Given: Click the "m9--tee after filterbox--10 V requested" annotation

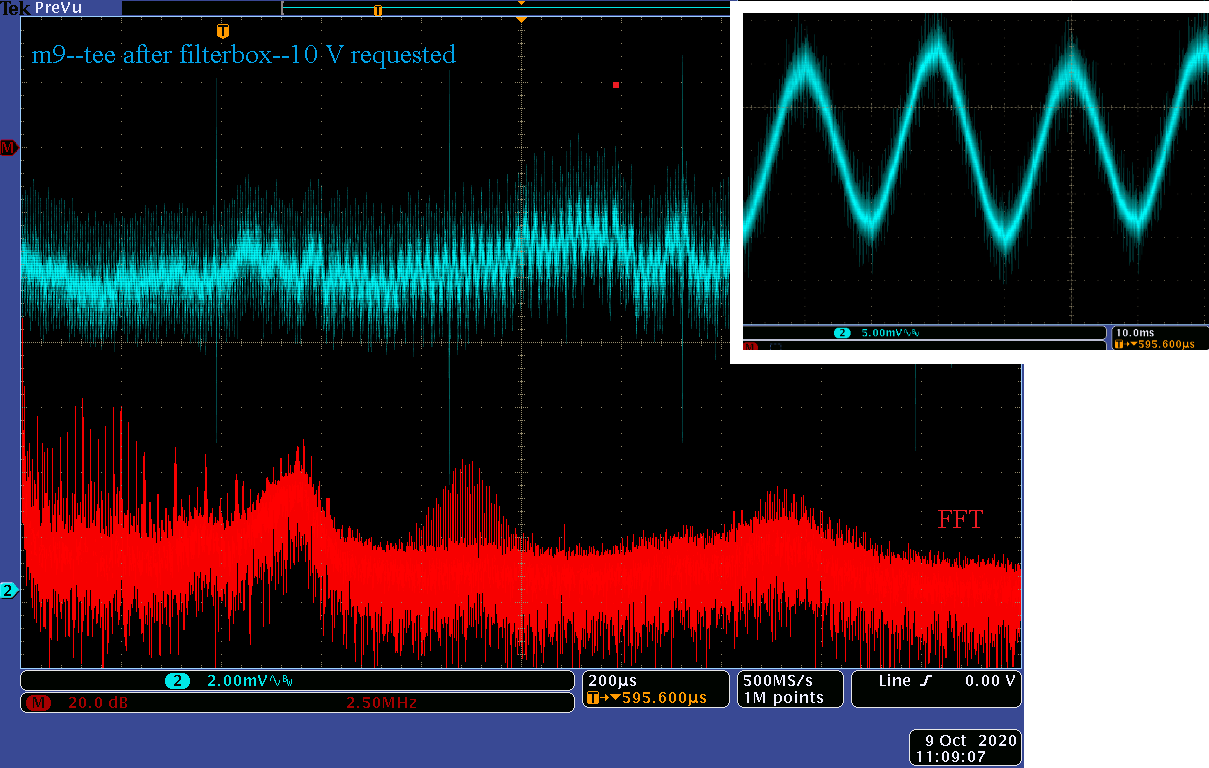Looking at the screenshot, I should click(x=243, y=54).
